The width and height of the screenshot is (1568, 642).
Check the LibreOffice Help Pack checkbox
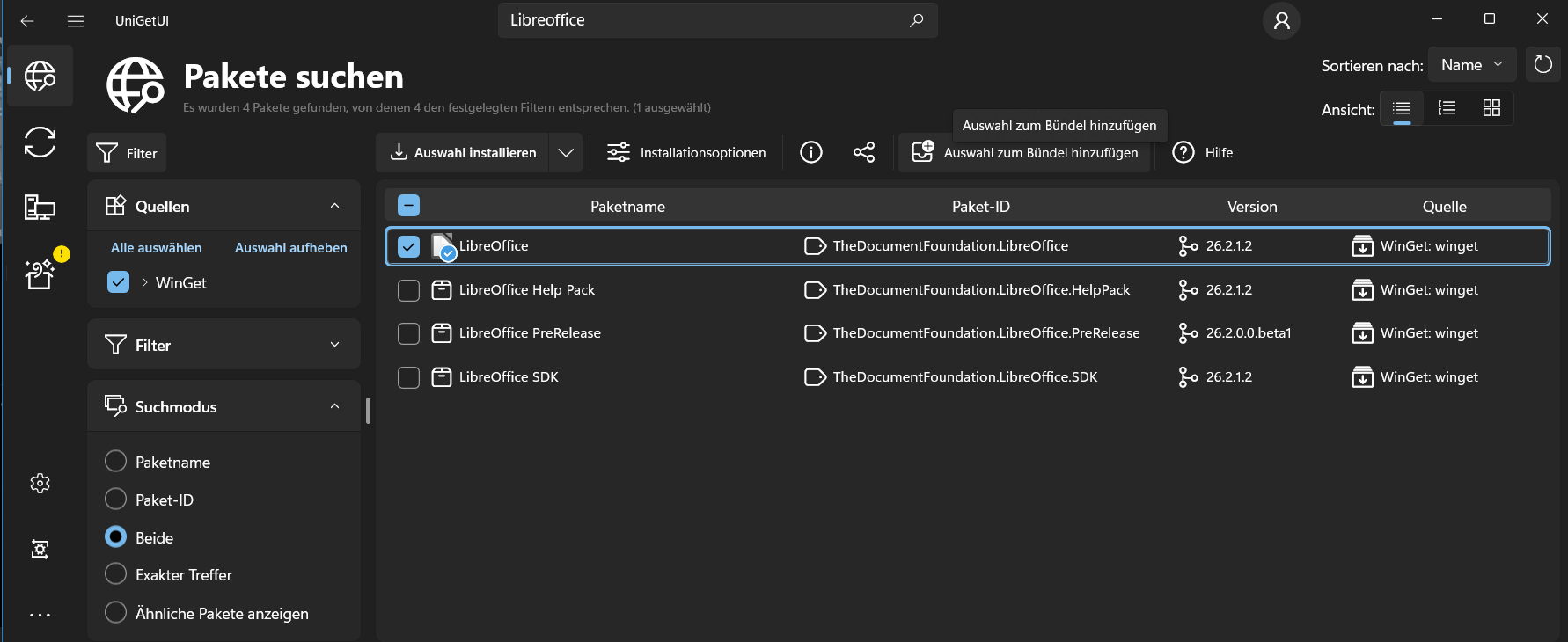408,290
